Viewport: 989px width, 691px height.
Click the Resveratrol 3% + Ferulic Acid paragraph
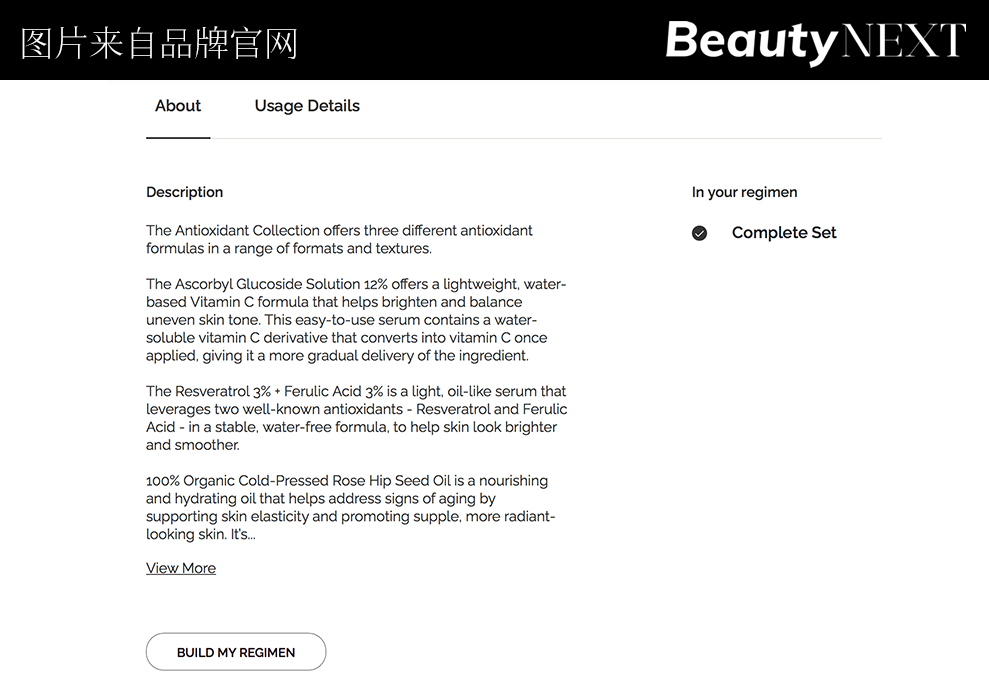(x=356, y=418)
